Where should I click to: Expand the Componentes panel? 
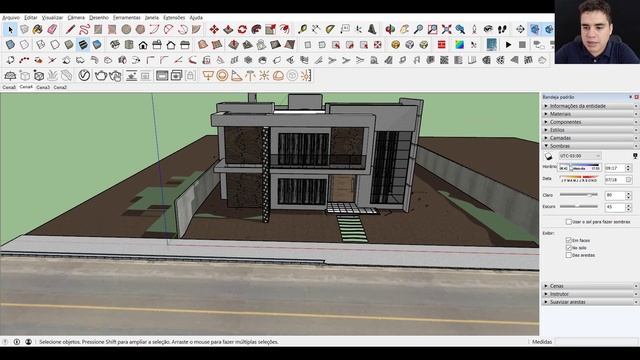[x=590, y=122]
